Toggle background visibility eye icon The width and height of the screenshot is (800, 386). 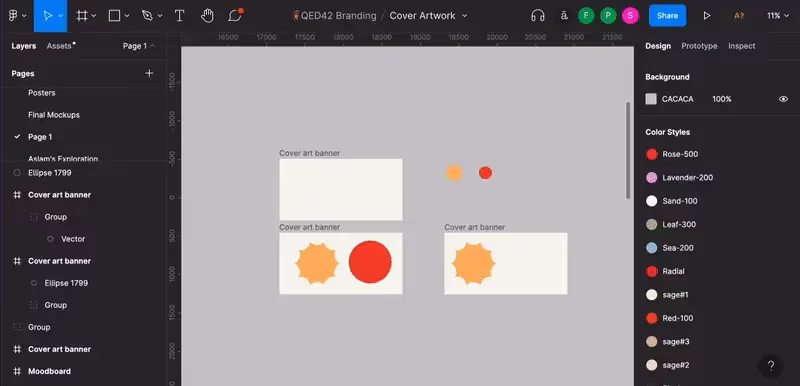[x=784, y=99]
